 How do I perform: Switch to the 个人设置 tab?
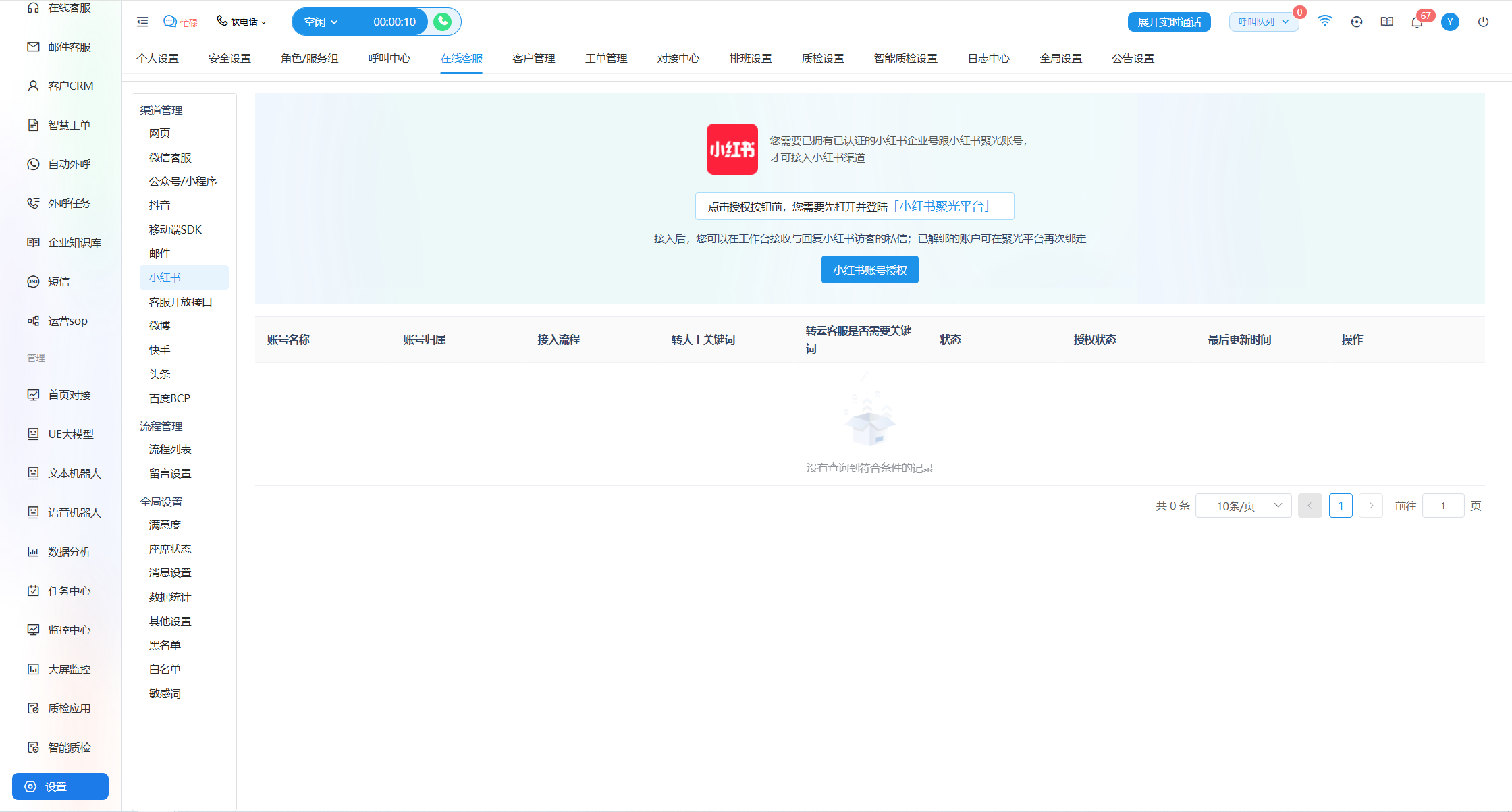pyautogui.click(x=157, y=59)
